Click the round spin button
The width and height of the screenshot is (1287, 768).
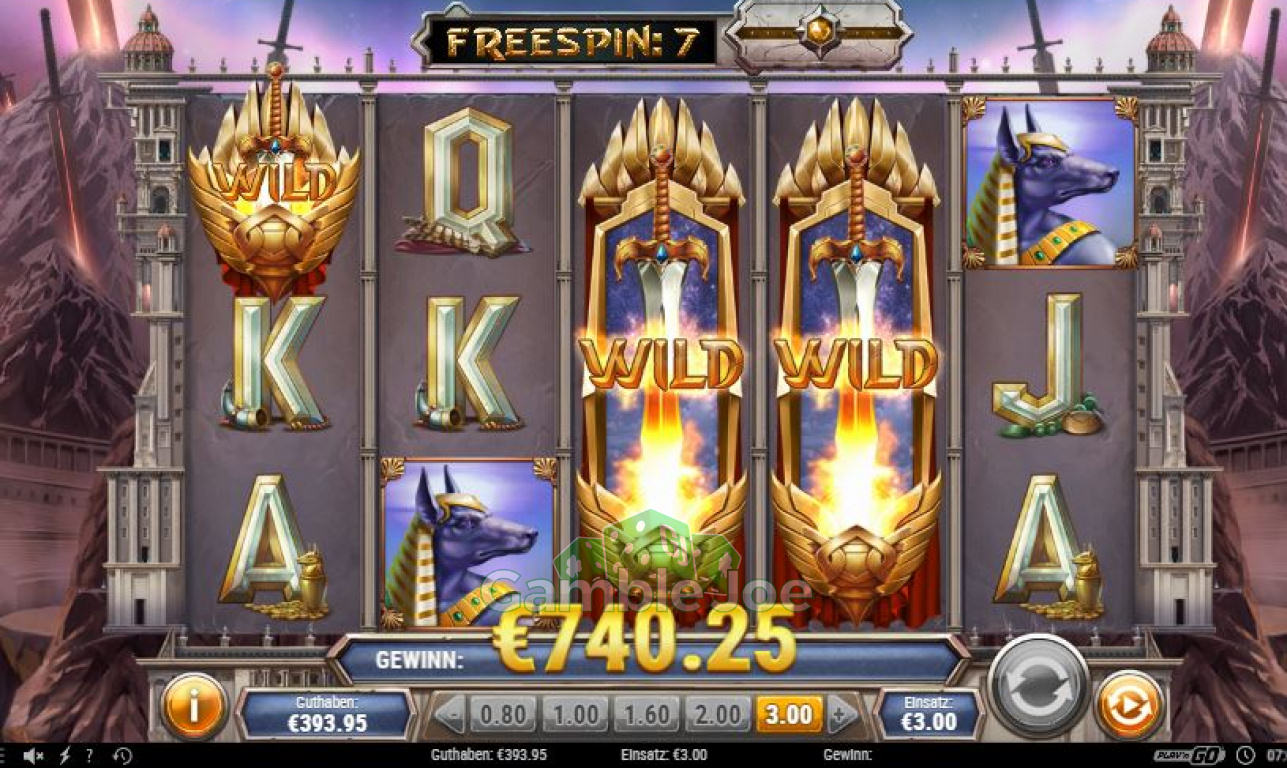(1039, 685)
